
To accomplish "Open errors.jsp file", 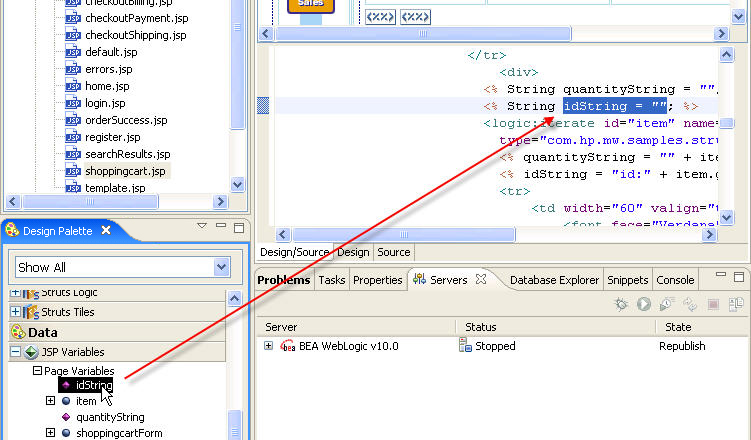I will click(x=109, y=69).
